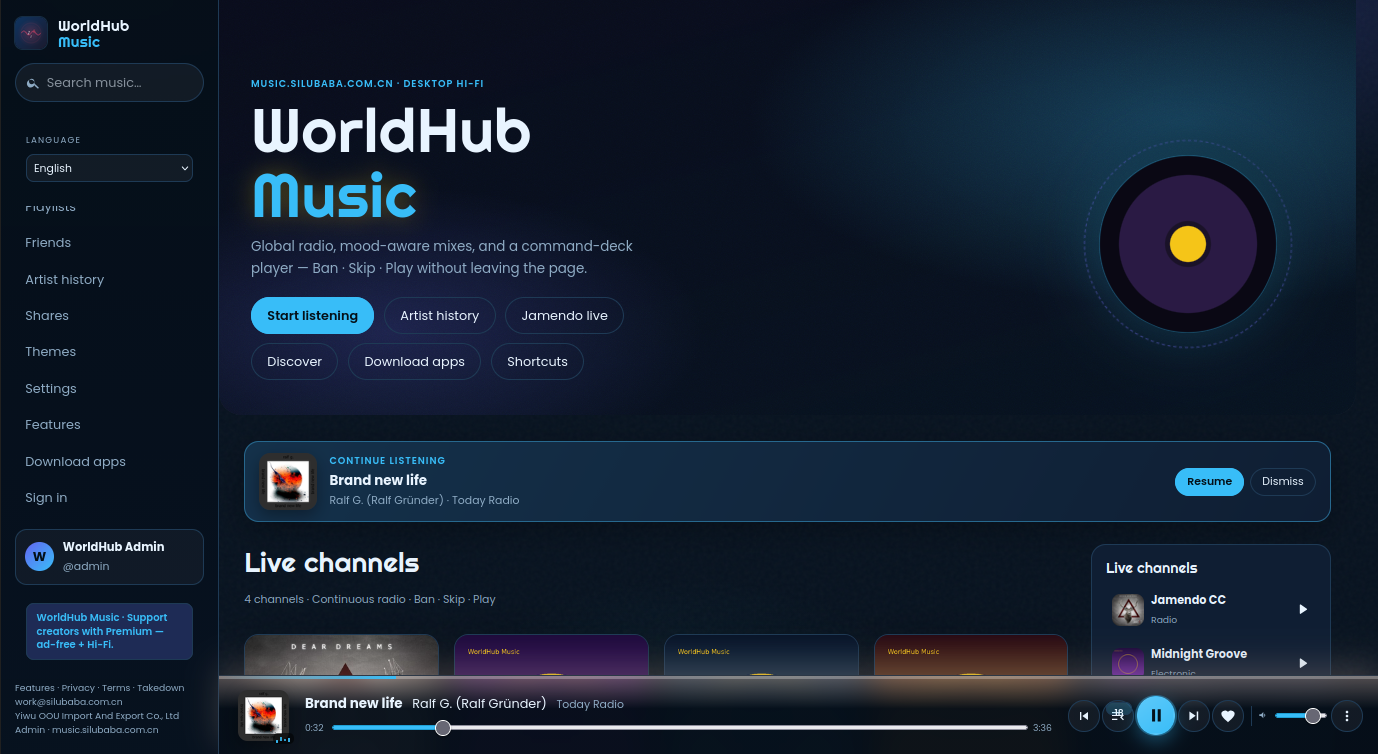The width and height of the screenshot is (1378, 754).
Task: Dismiss the continue listening banner
Action: pyautogui.click(x=1283, y=481)
